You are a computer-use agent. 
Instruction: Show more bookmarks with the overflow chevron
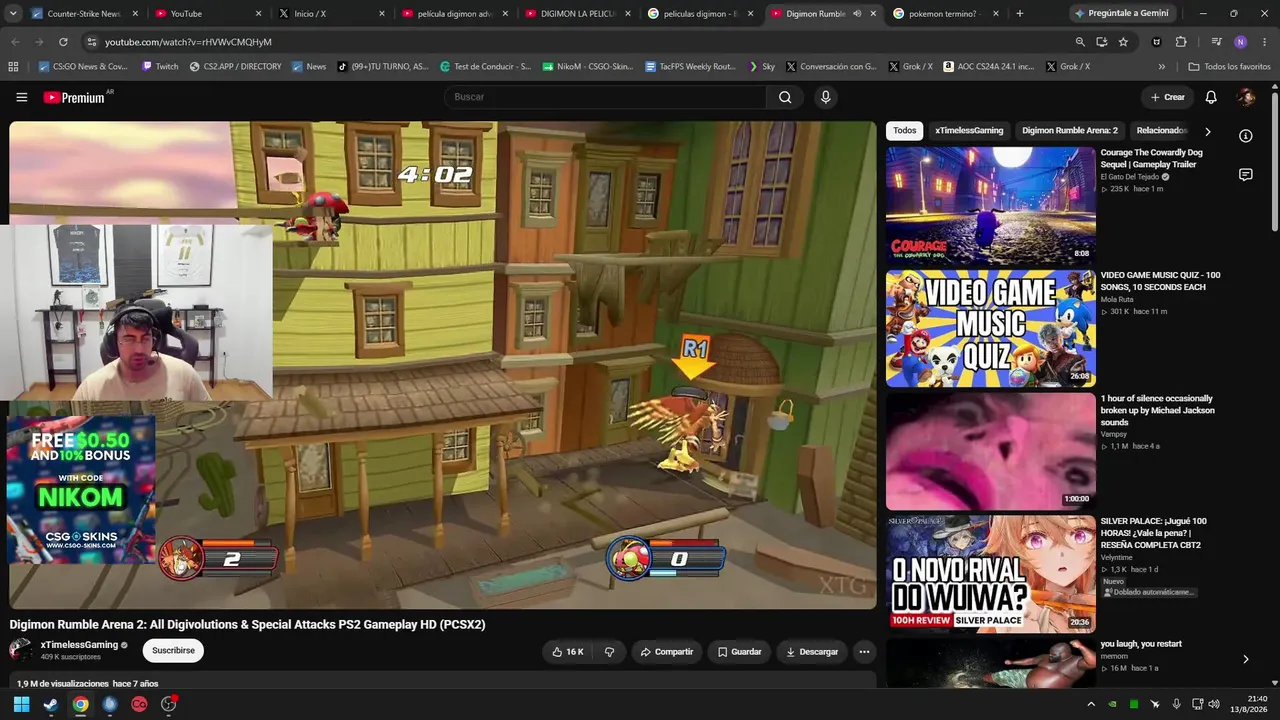1161,67
